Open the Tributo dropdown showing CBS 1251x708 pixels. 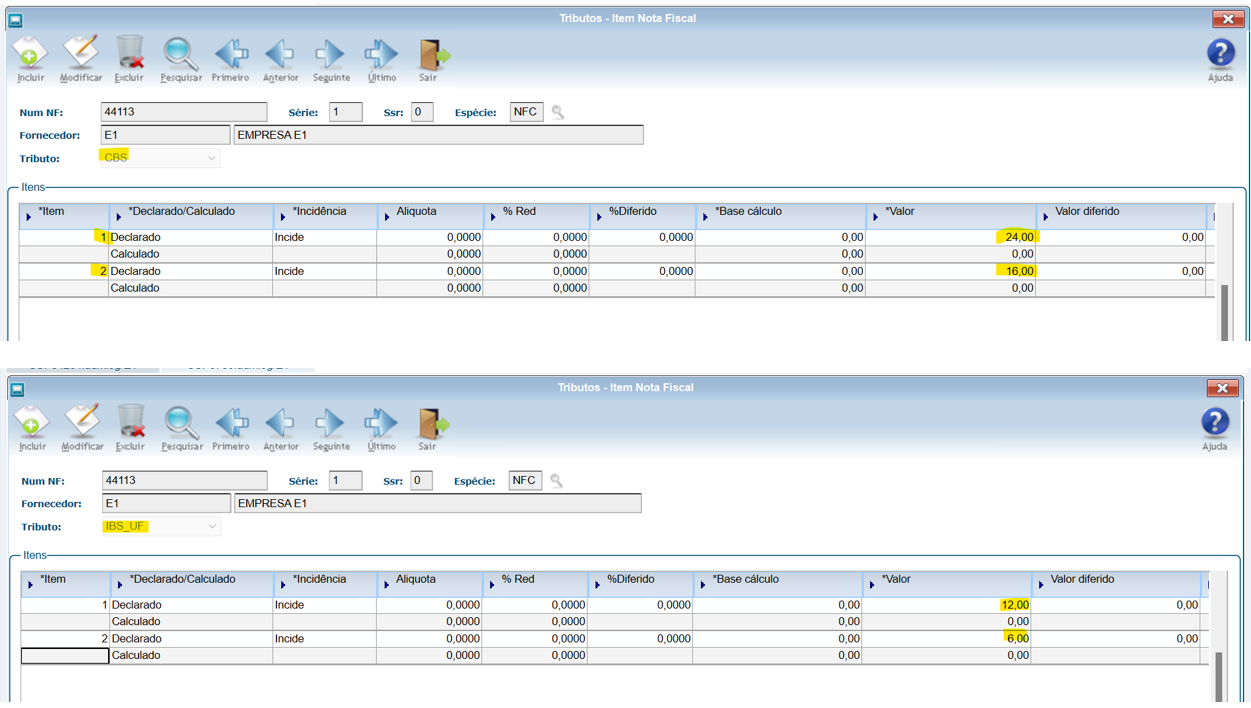click(160, 158)
